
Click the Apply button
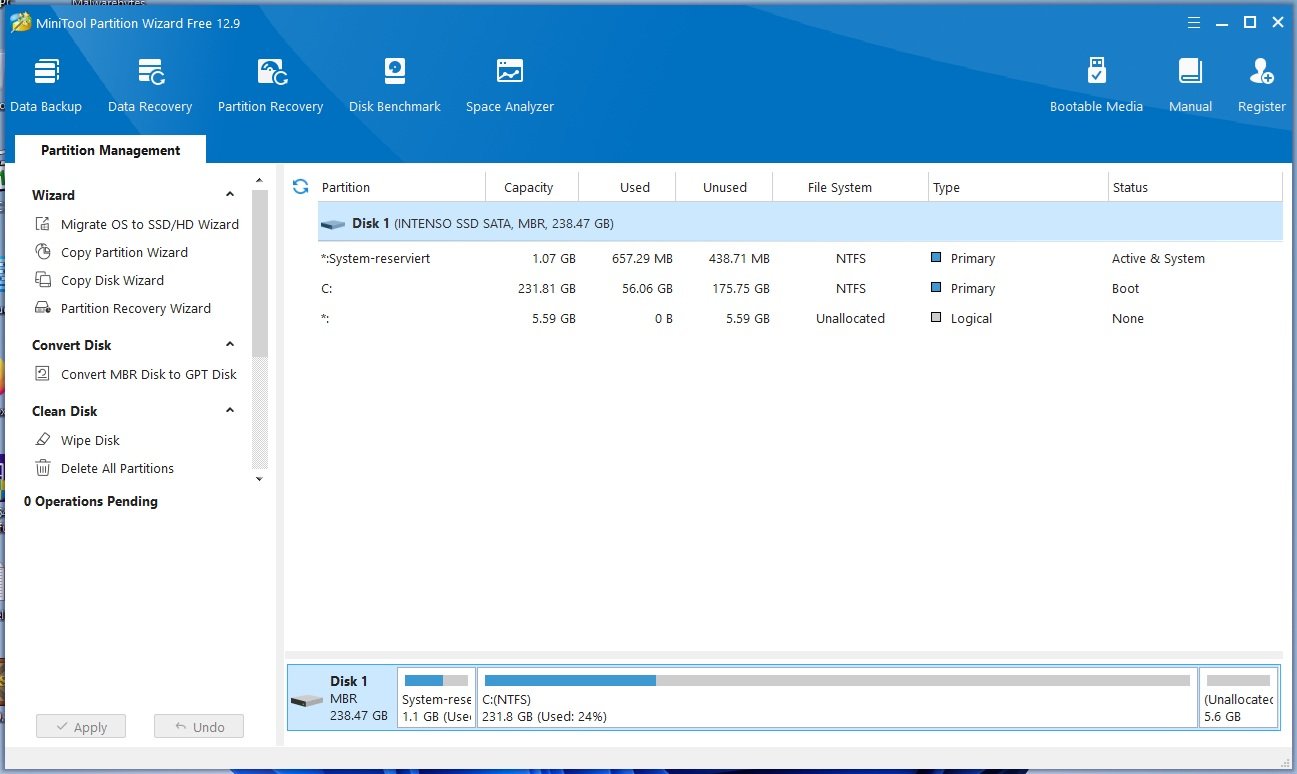pos(81,727)
